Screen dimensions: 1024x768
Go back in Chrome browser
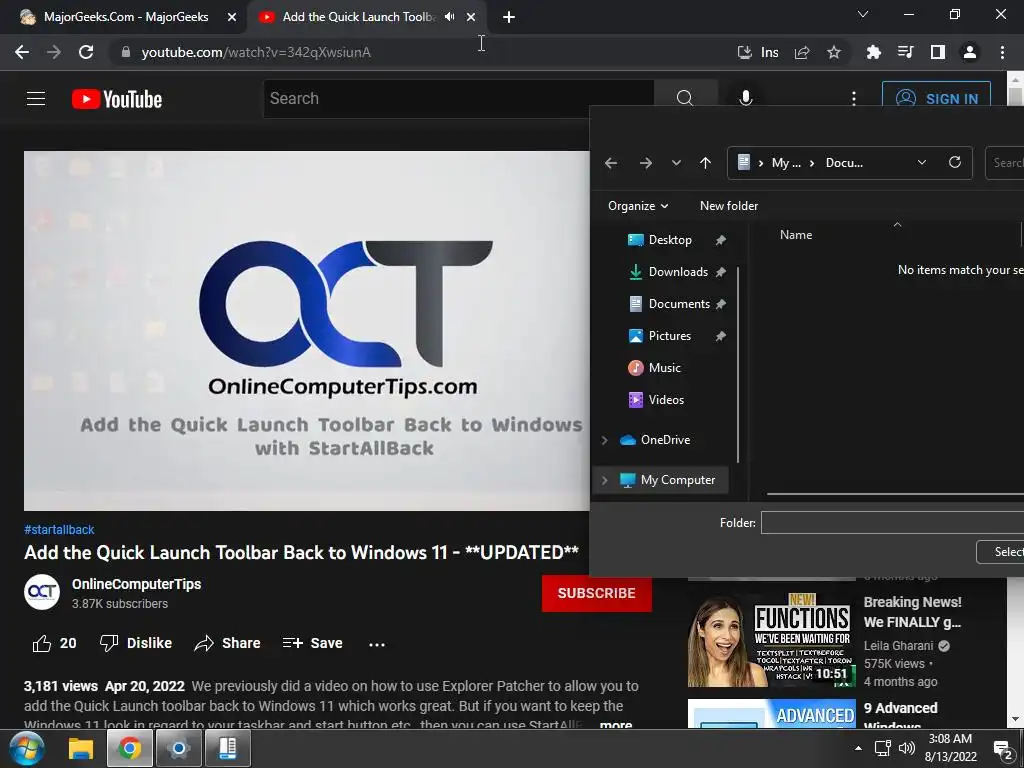[22, 52]
